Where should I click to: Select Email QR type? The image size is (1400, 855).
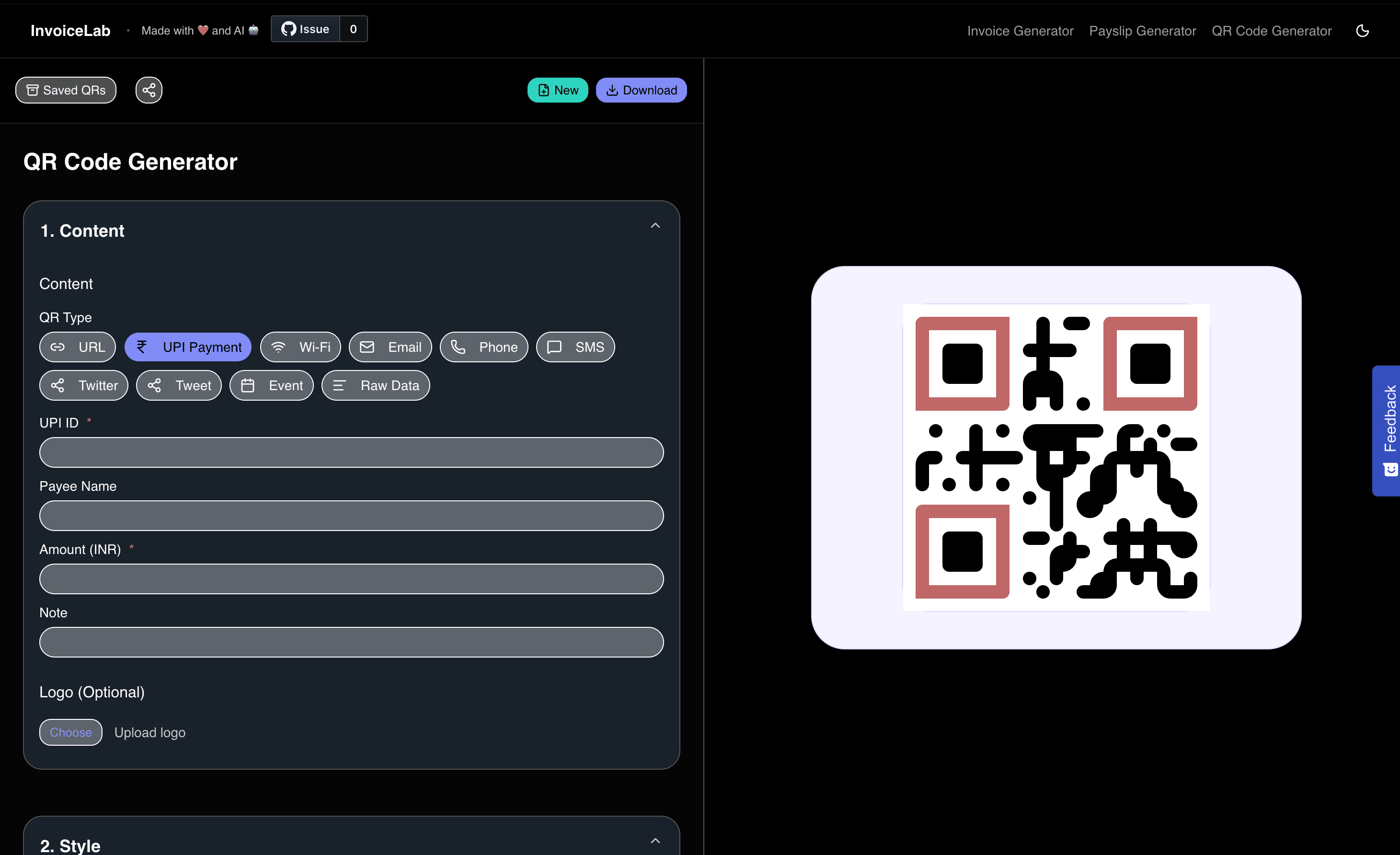point(390,347)
